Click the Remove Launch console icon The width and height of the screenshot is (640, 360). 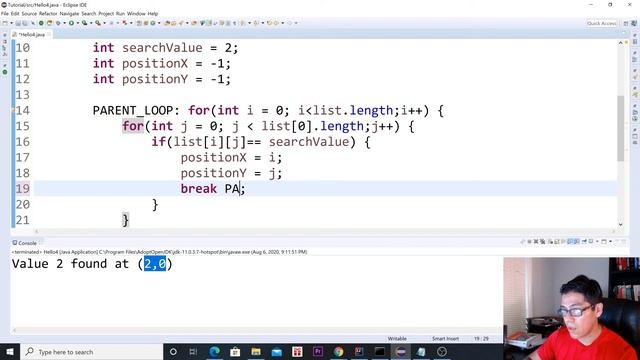(x=536, y=242)
